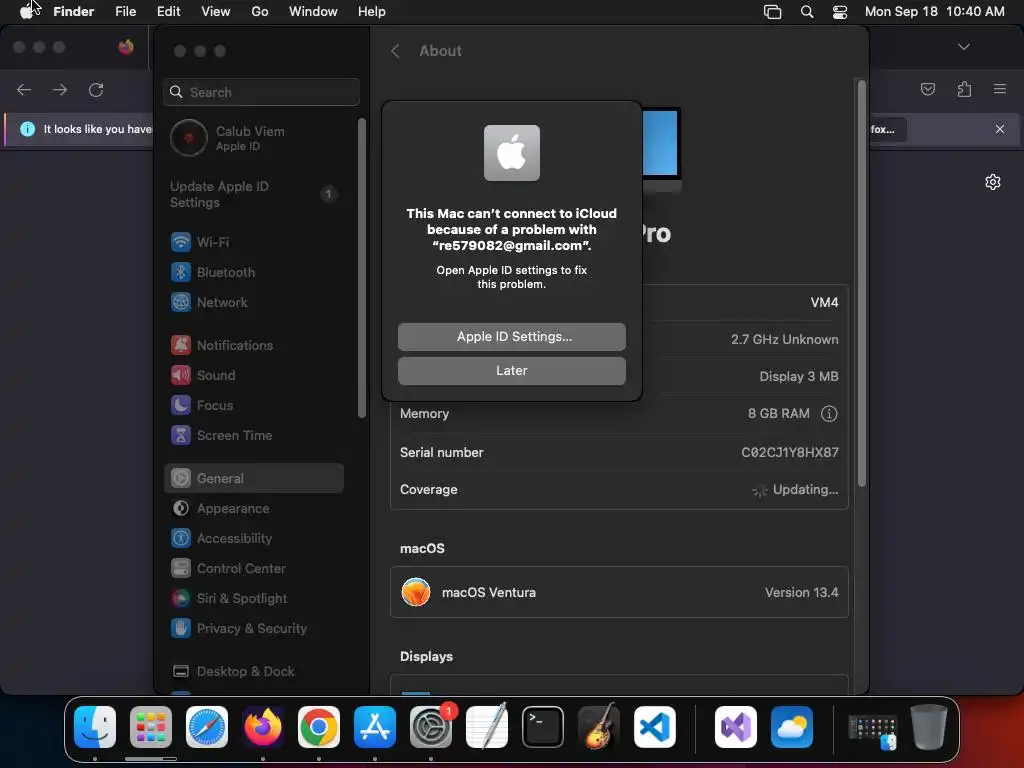Open the Bluetooth settings pane

tap(253, 272)
